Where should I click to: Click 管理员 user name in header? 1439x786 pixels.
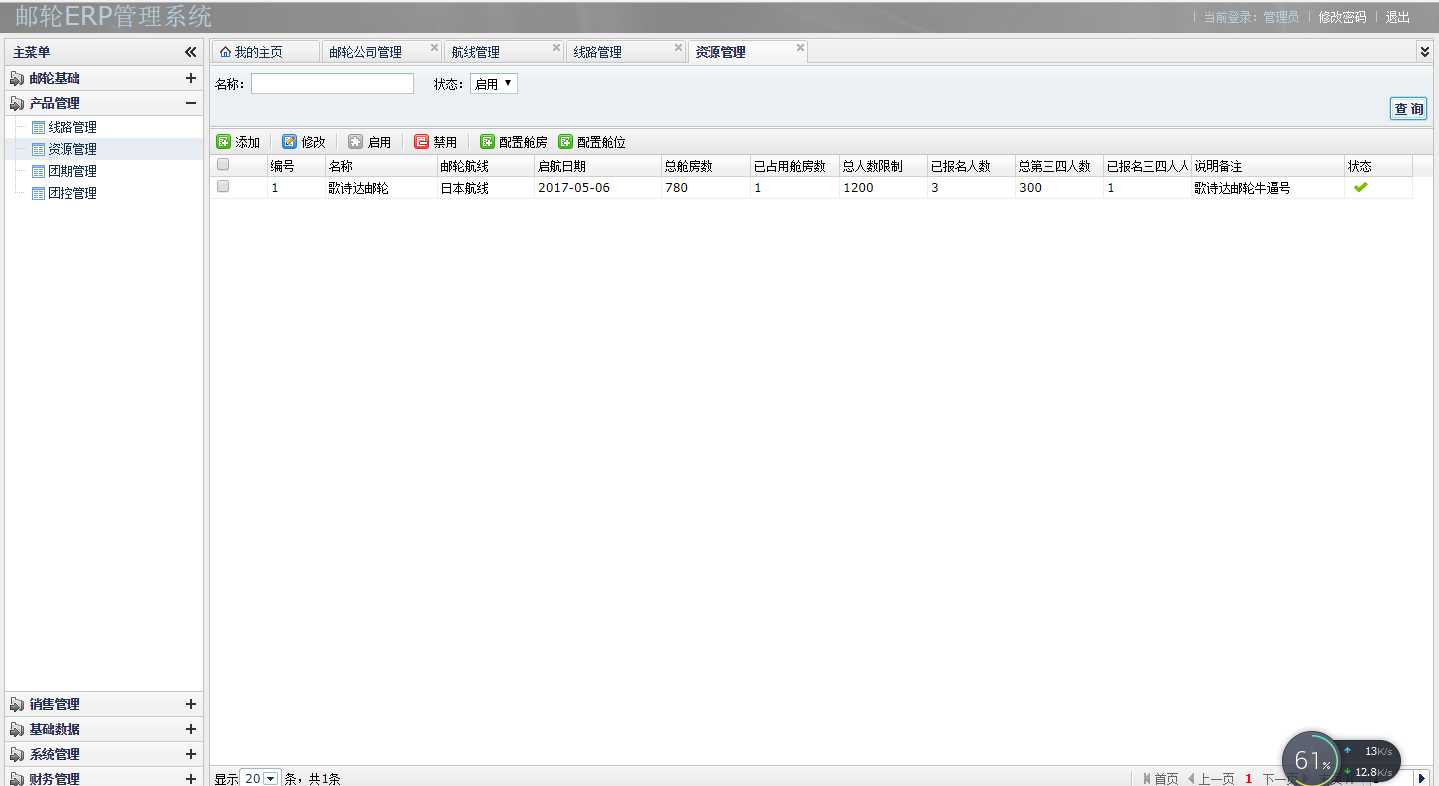coord(1281,17)
